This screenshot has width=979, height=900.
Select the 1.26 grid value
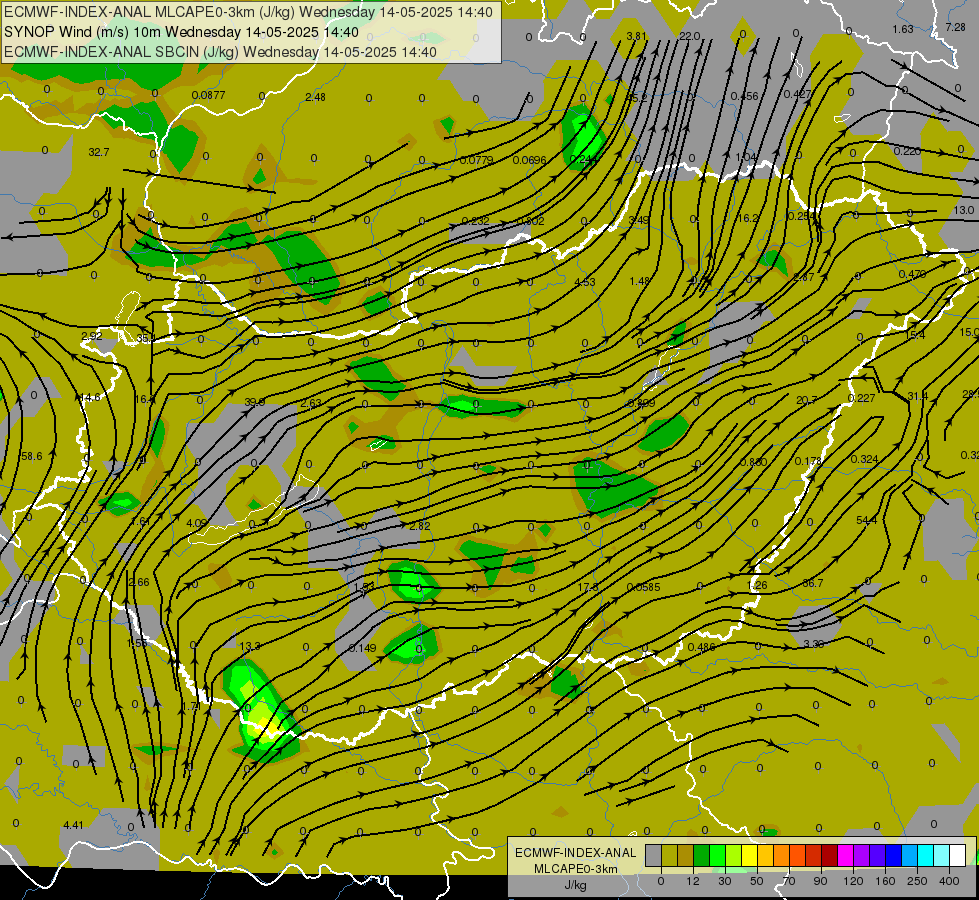click(x=757, y=585)
